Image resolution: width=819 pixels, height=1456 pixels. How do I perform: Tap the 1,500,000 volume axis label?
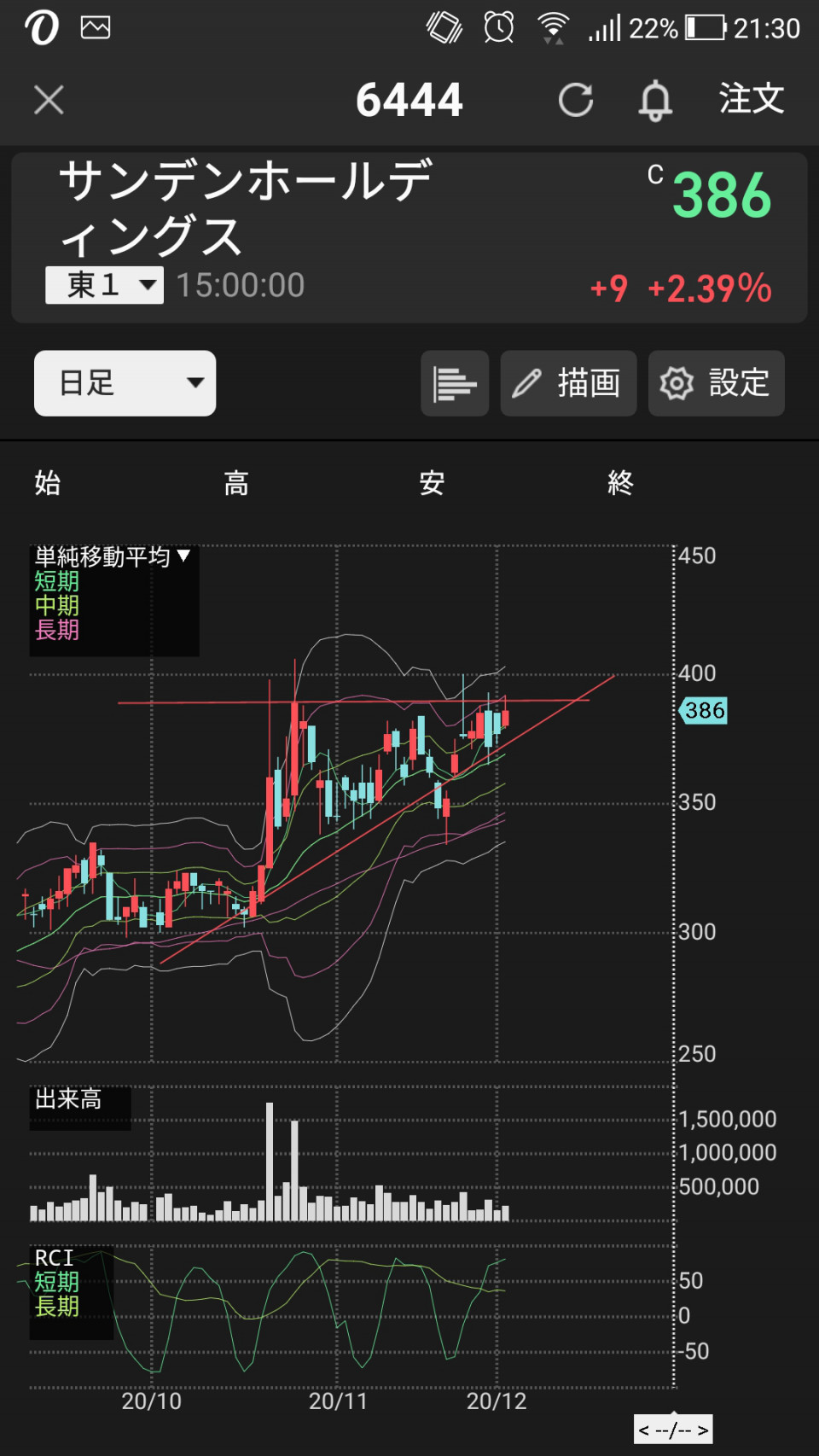pos(728,1119)
